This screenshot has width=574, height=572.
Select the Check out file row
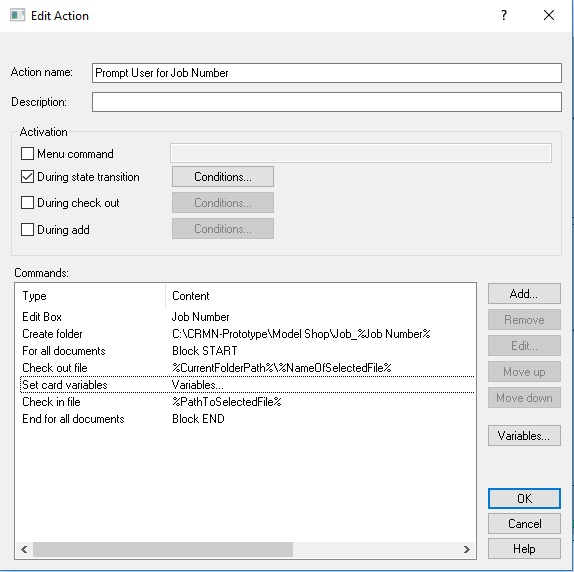247,368
